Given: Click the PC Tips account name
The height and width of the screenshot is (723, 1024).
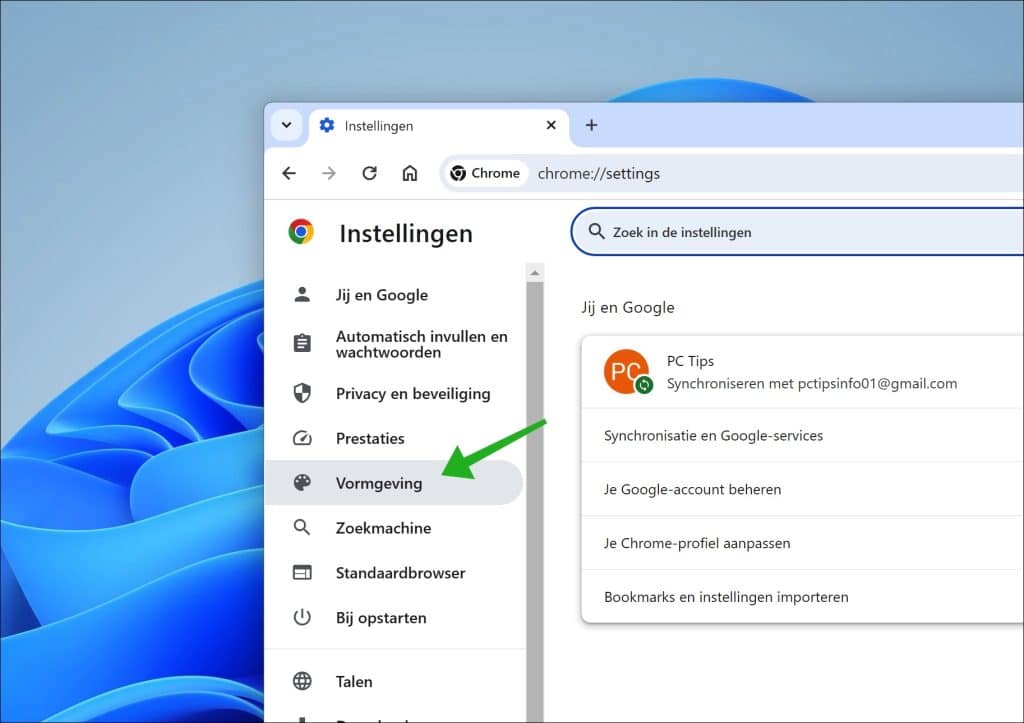Looking at the screenshot, I should click(x=690, y=361).
